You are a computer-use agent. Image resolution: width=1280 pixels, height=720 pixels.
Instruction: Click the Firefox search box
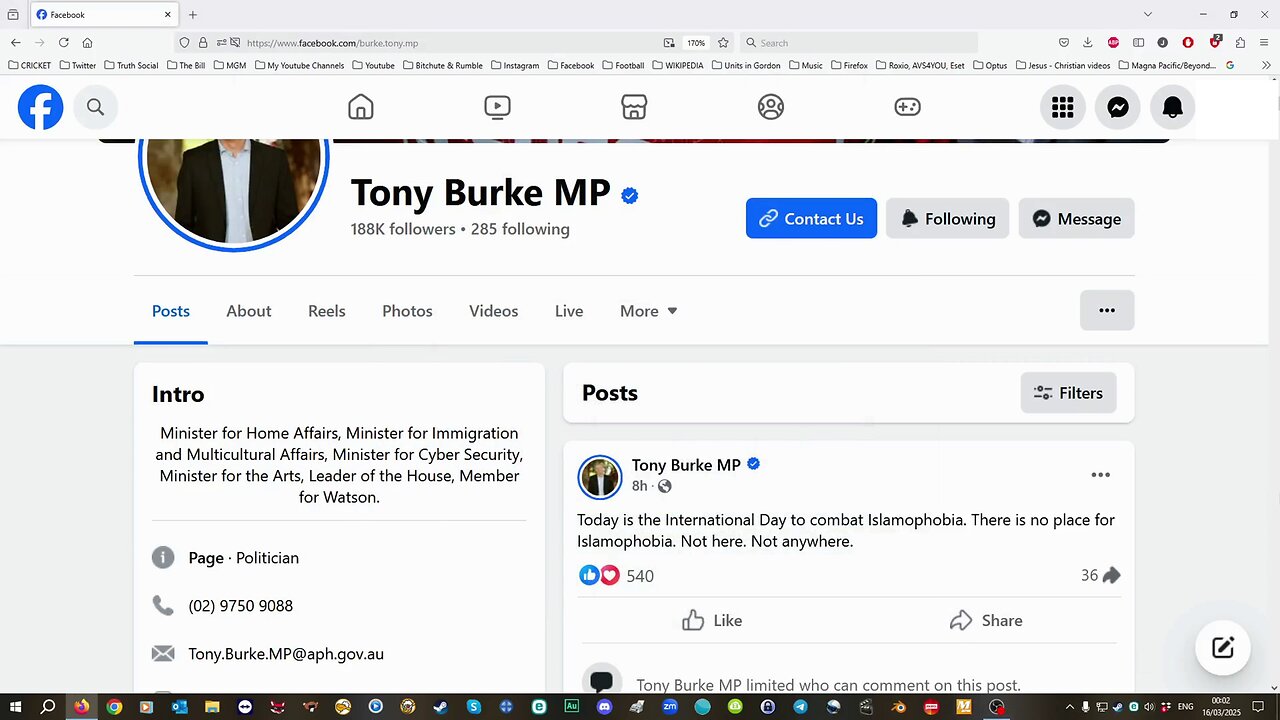click(x=858, y=42)
